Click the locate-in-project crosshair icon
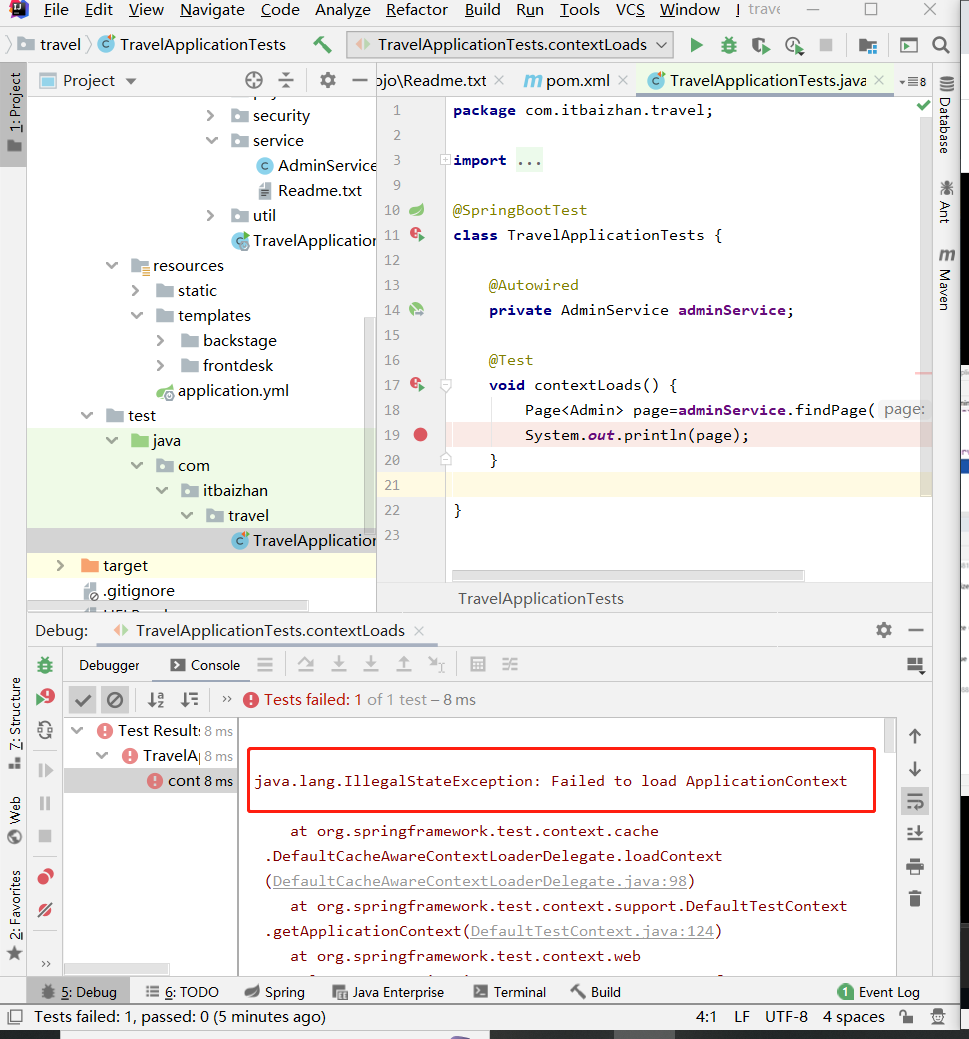Screen dimensions: 969x1039 (254, 81)
